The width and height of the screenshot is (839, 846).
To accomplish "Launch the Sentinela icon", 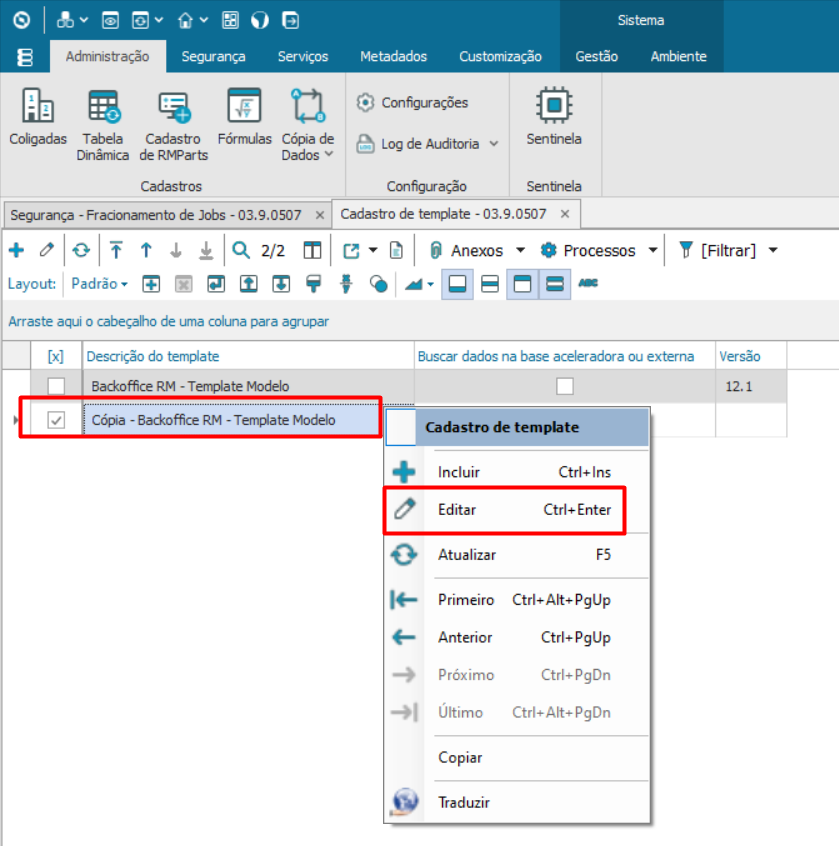I will 553,106.
